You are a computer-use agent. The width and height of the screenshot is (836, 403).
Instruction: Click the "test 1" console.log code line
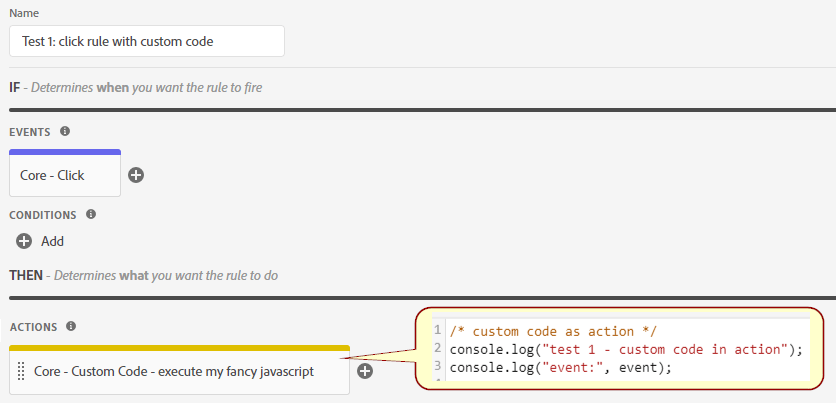[626, 349]
